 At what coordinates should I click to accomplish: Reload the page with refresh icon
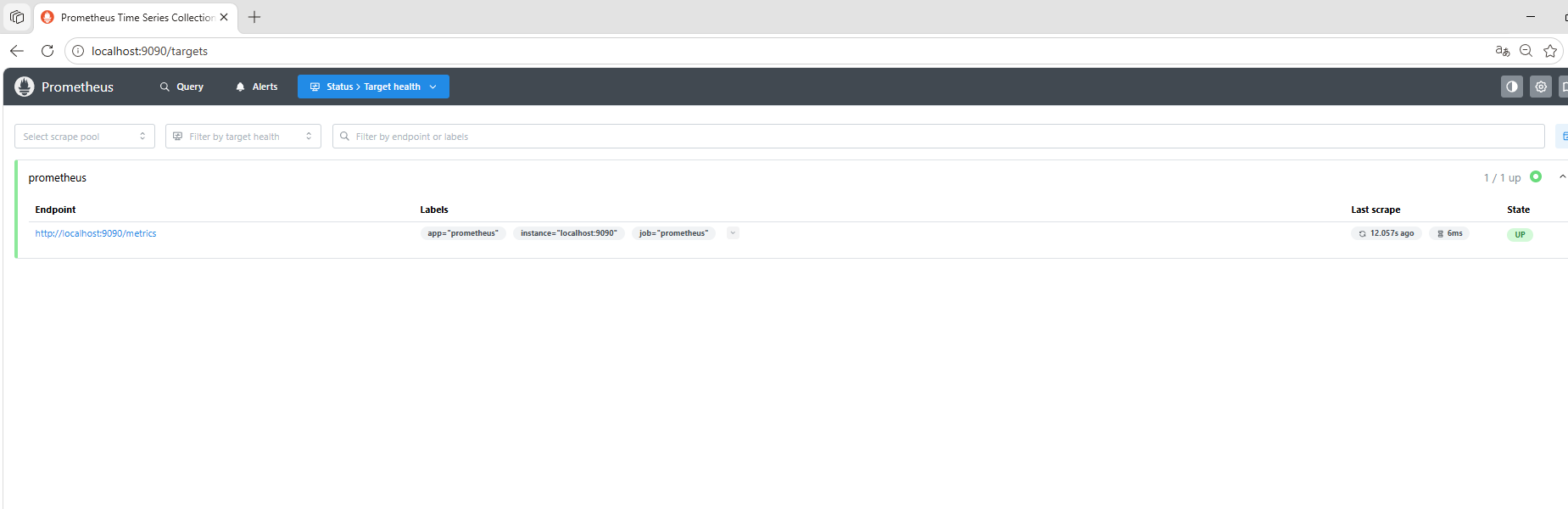(x=47, y=51)
